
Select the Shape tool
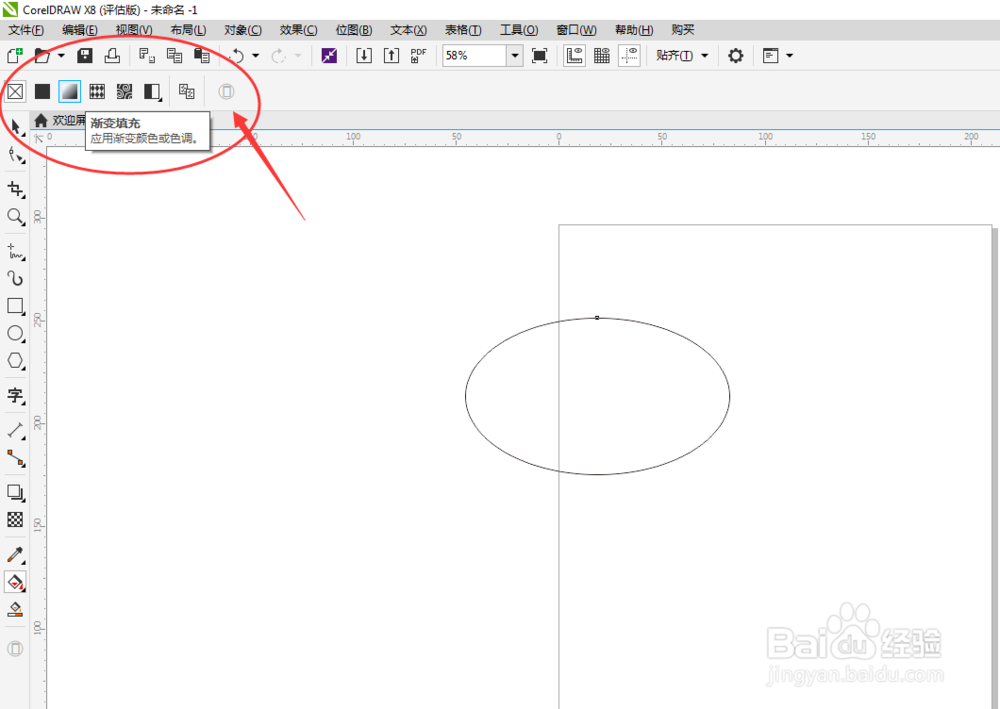coord(16,155)
